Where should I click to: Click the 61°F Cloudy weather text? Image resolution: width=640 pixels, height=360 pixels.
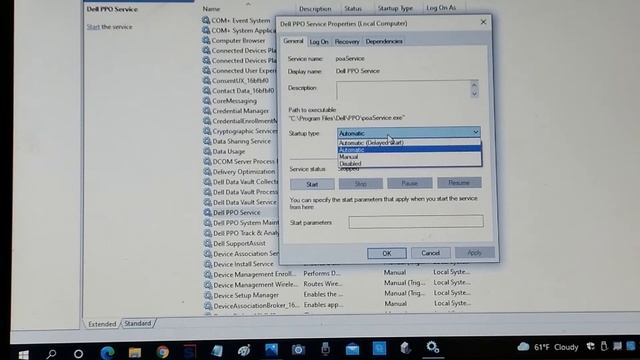tap(556, 347)
